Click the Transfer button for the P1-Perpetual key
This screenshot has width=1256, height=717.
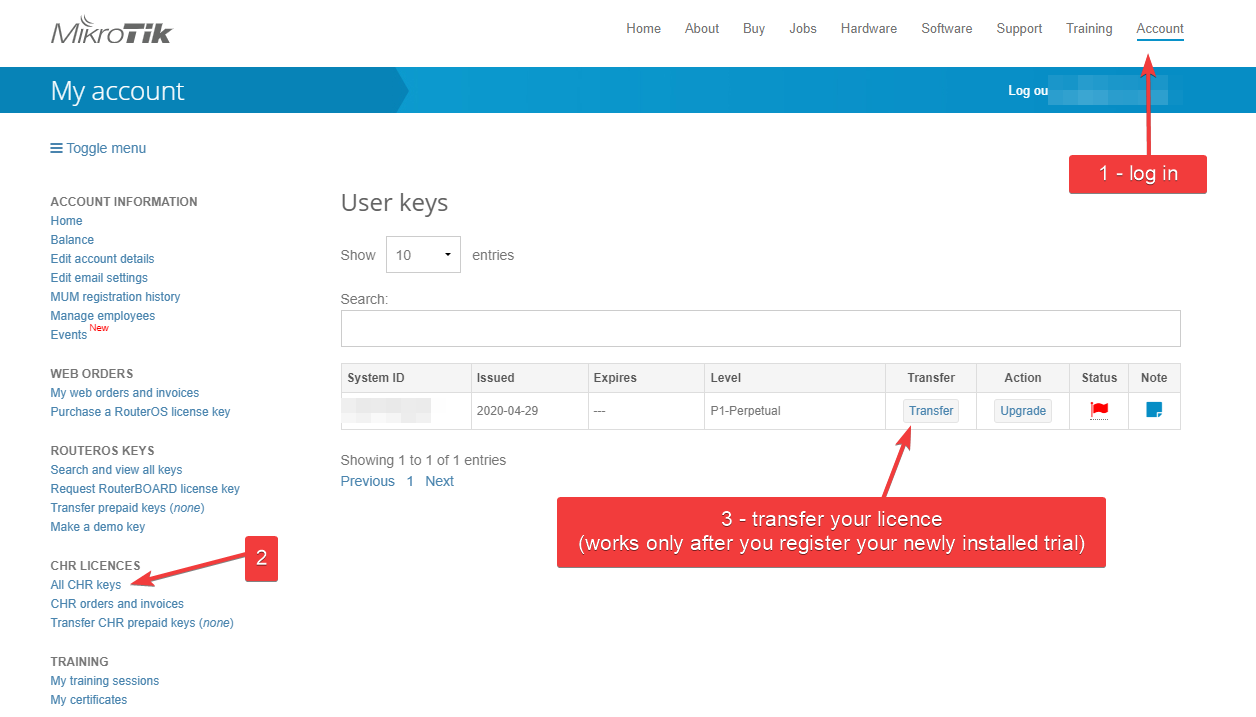pos(931,411)
